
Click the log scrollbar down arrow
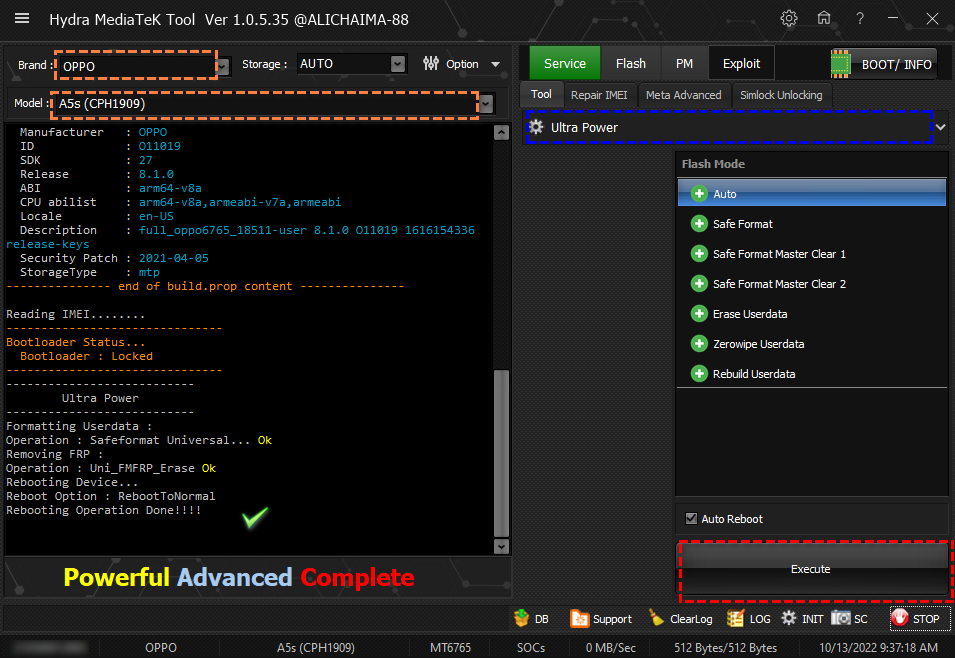501,547
